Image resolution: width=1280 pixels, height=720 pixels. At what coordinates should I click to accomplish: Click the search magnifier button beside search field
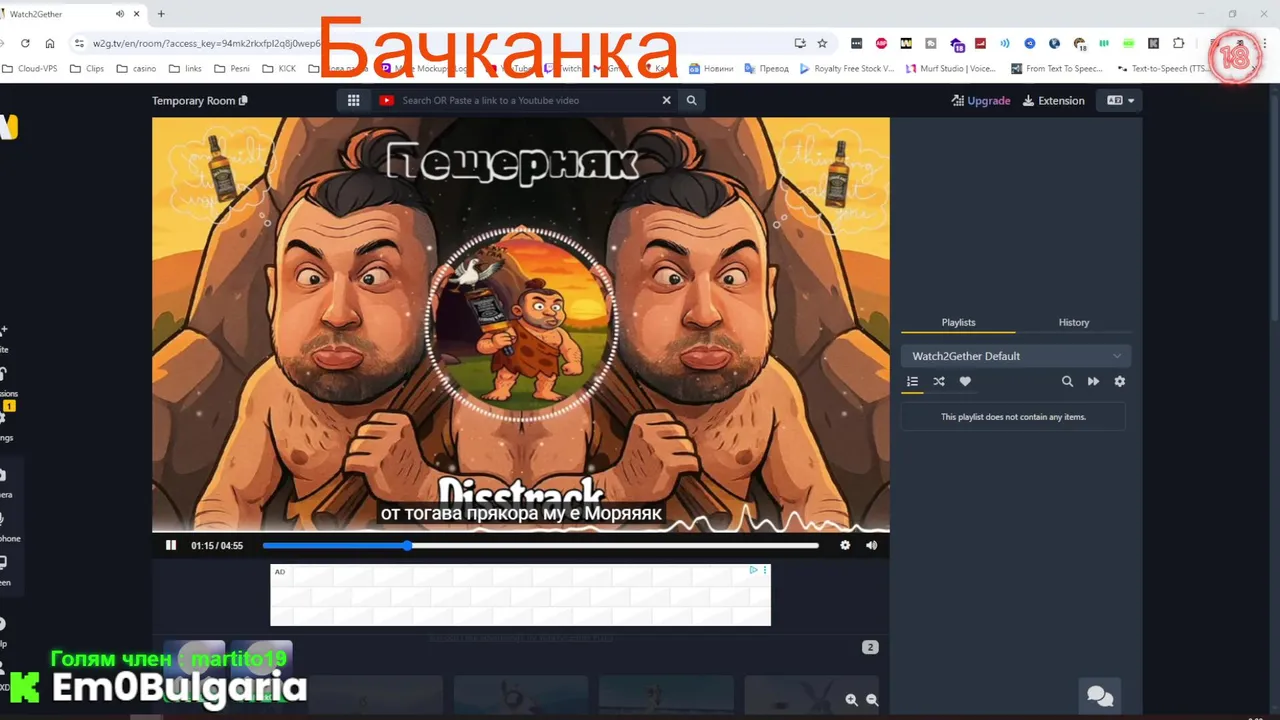(691, 100)
